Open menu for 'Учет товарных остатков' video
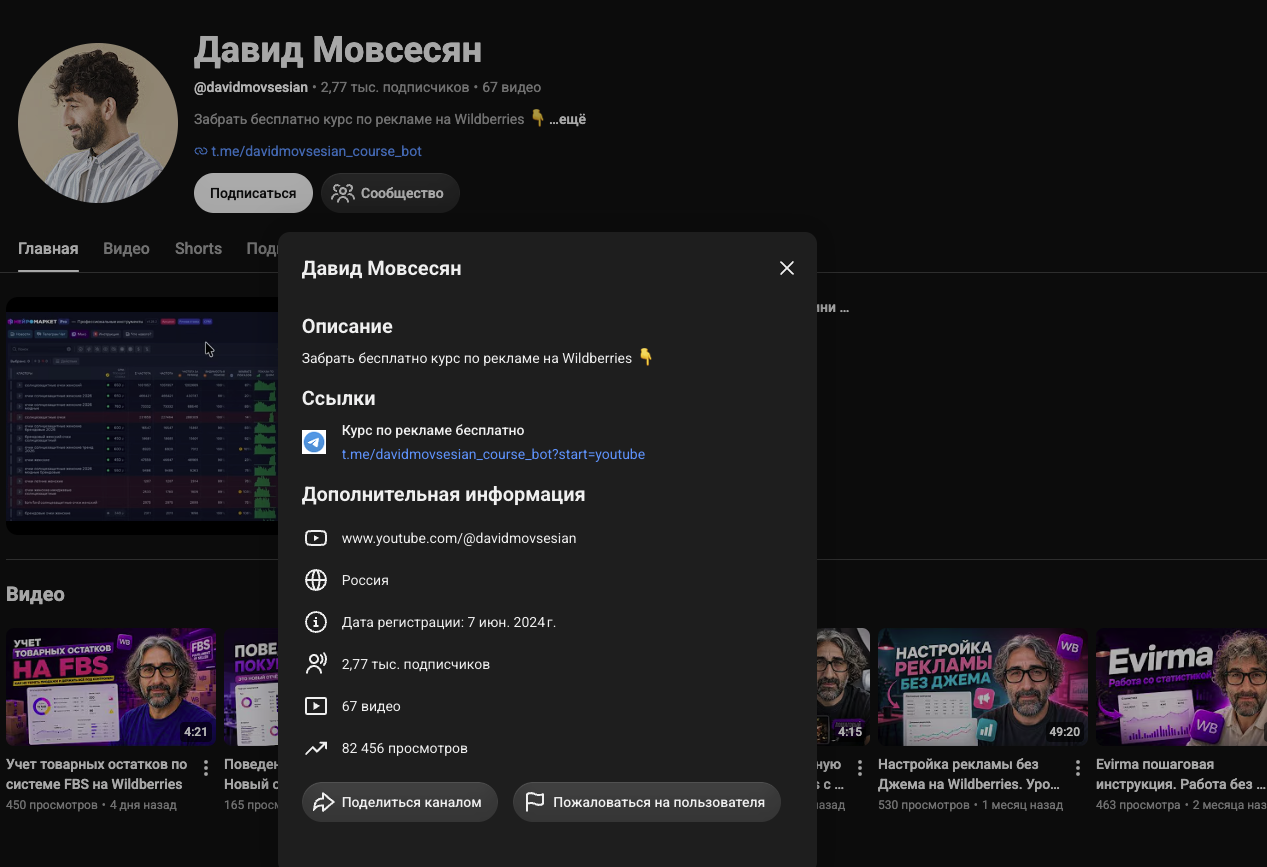The image size is (1267, 867). pos(206,768)
